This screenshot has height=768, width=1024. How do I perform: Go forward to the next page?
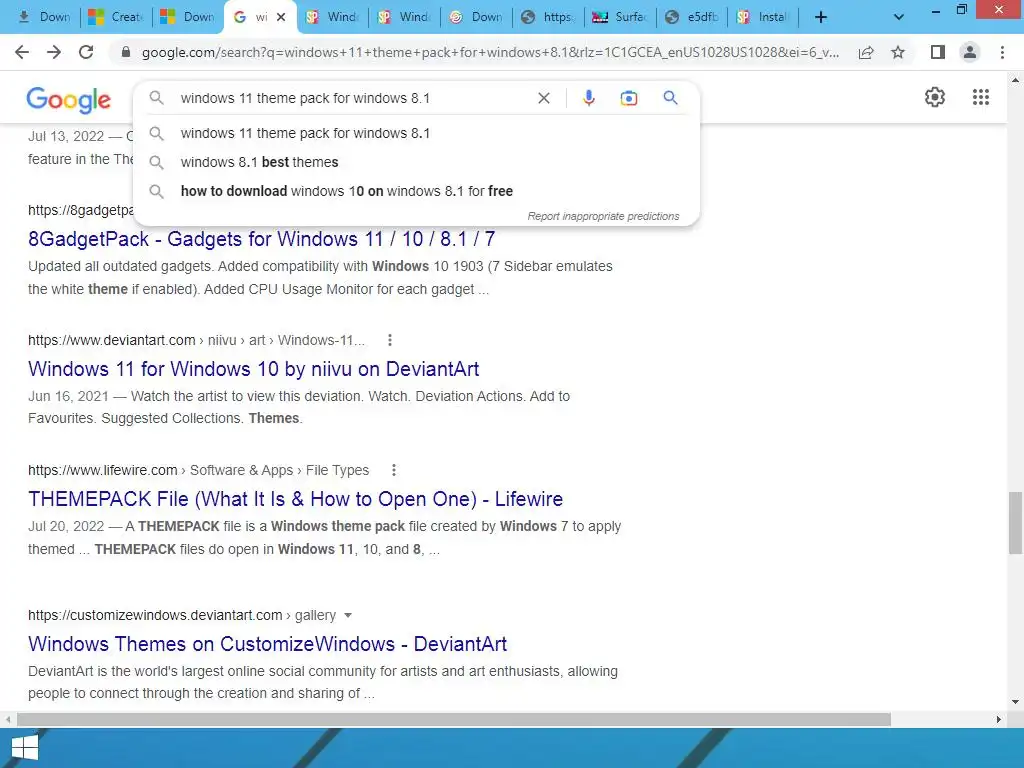tap(54, 52)
